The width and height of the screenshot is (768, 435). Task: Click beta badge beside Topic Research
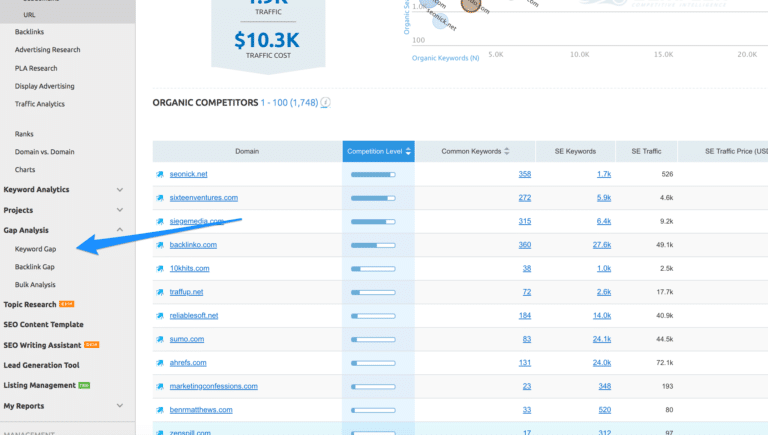(x=67, y=304)
